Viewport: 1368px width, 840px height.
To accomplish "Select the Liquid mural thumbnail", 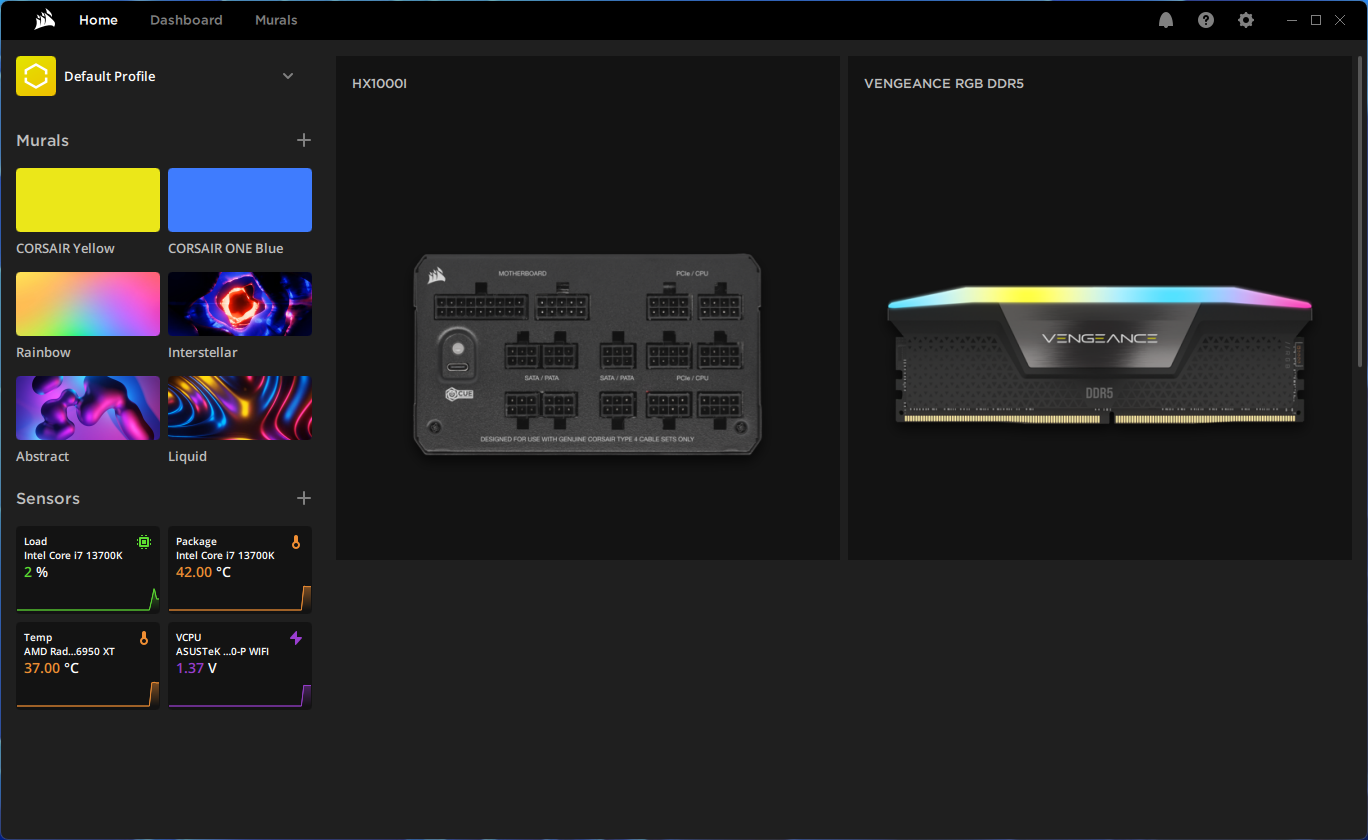I will pyautogui.click(x=240, y=408).
